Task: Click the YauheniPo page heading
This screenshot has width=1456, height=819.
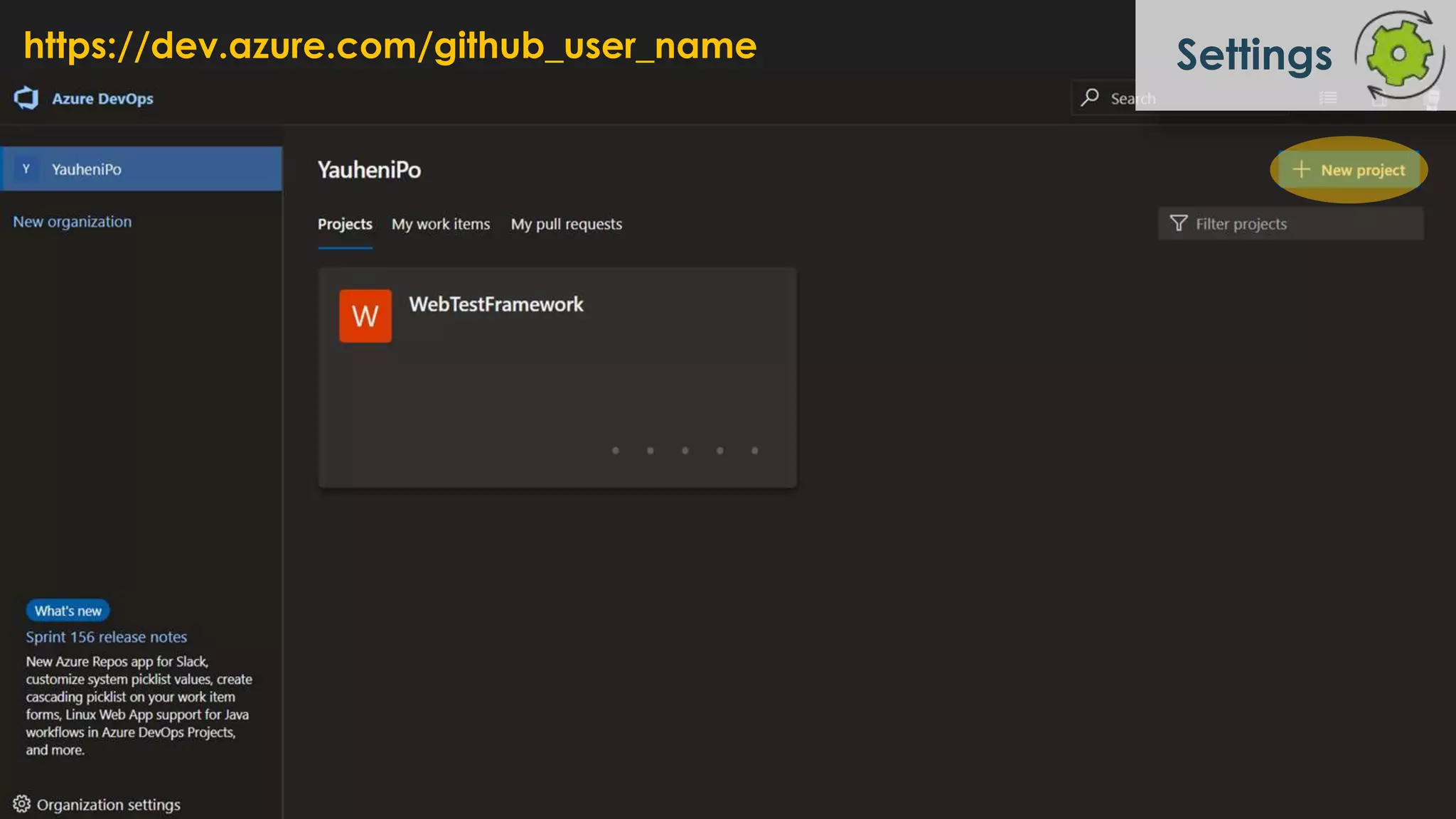Action: [369, 170]
